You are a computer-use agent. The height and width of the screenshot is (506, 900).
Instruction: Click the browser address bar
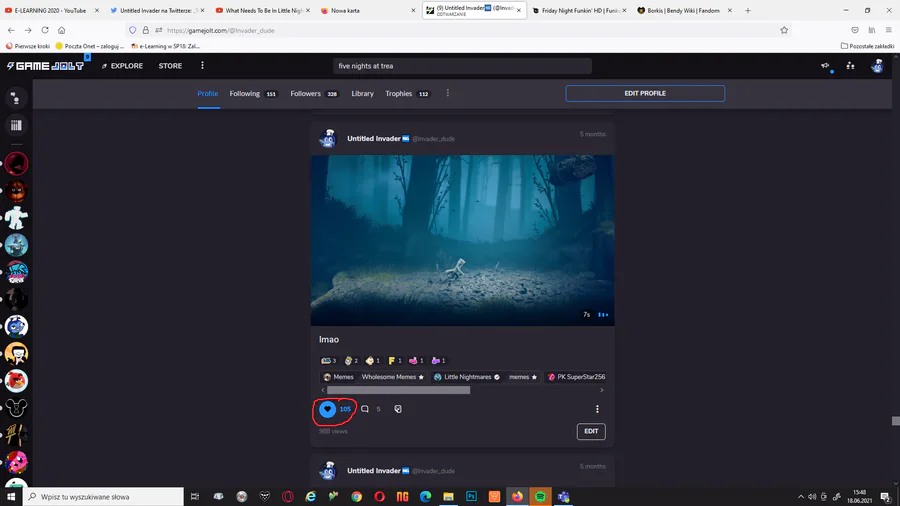coord(459,30)
